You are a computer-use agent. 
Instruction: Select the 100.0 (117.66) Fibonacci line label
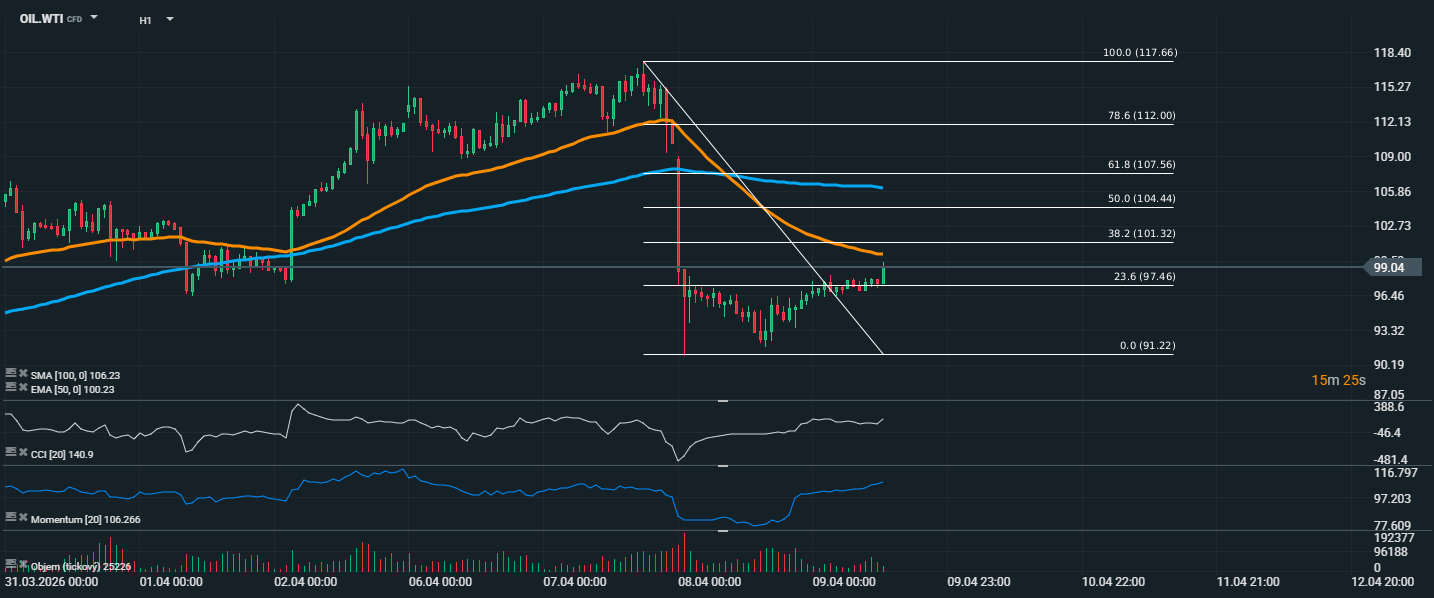pyautogui.click(x=1138, y=52)
